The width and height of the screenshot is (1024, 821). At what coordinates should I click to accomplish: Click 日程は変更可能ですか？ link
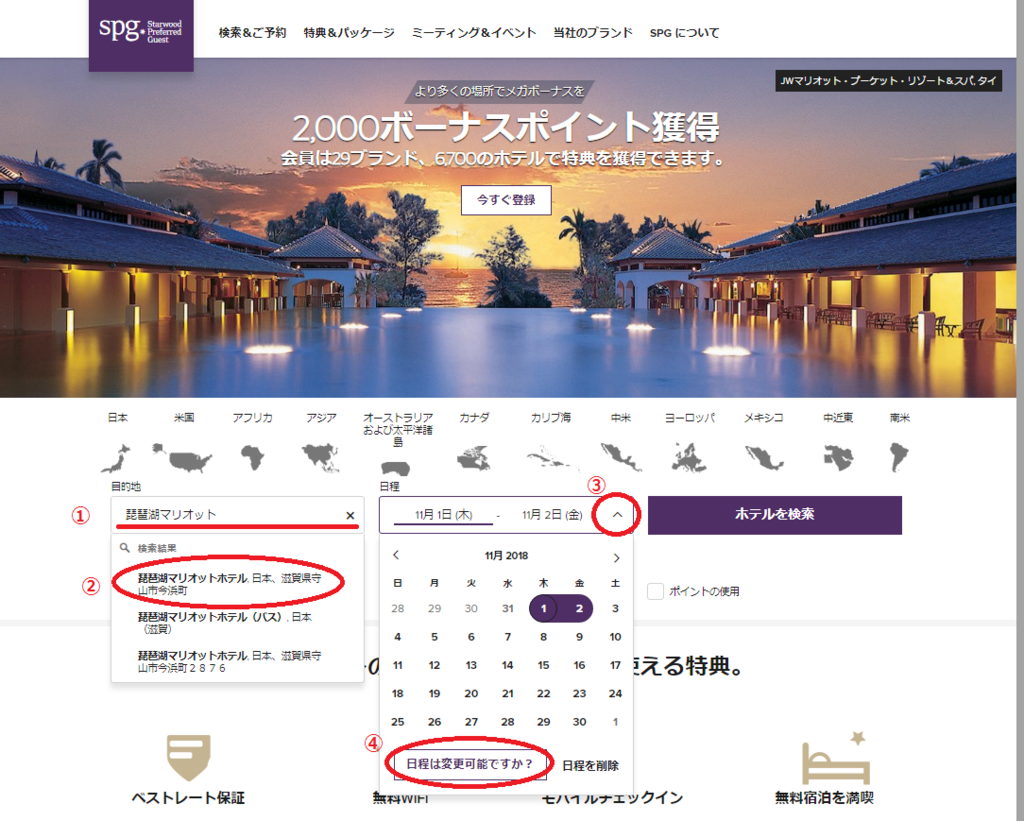(x=470, y=764)
